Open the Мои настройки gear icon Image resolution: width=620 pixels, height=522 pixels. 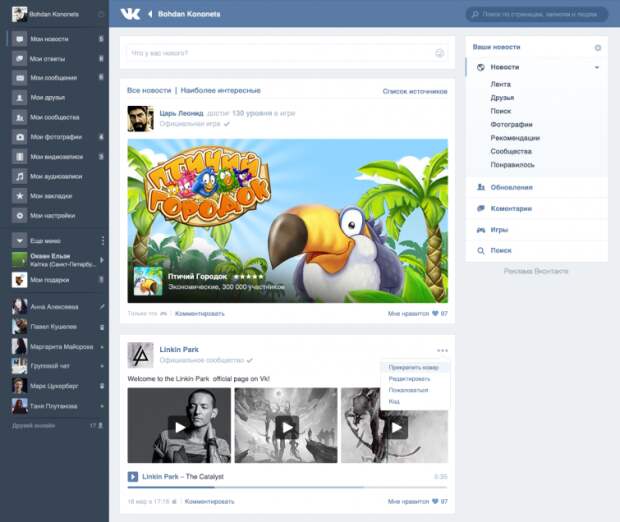click(x=19, y=216)
